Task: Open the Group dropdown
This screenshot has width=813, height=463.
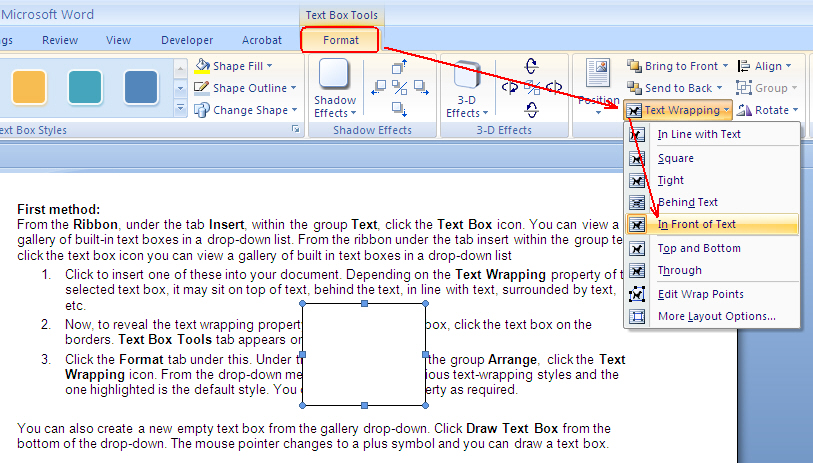Action: 766,88
